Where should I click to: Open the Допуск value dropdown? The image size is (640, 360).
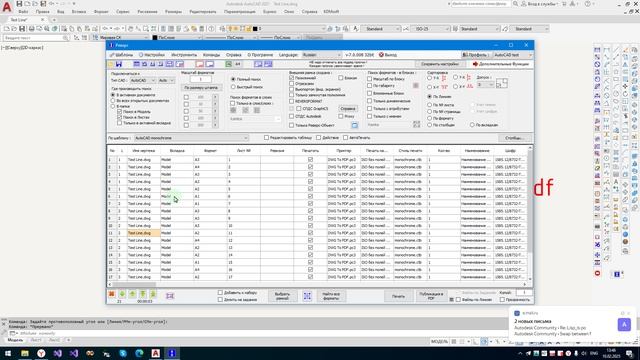point(485,84)
